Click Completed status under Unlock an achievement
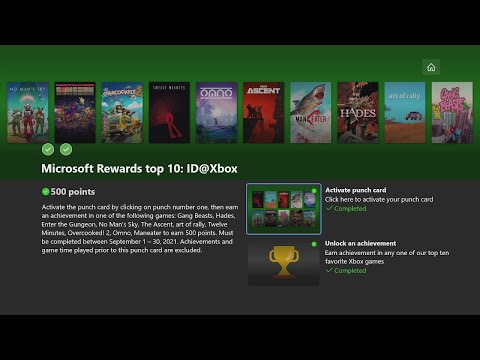480x360 pixels. click(x=346, y=270)
